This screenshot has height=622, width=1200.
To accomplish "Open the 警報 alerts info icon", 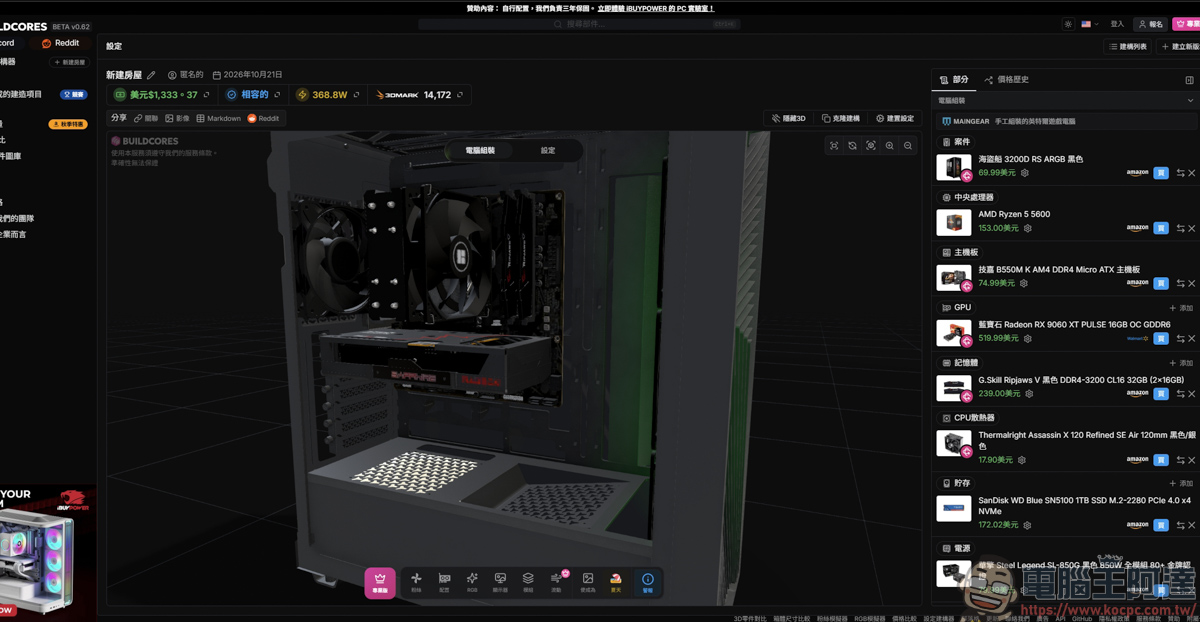I will [x=647, y=581].
